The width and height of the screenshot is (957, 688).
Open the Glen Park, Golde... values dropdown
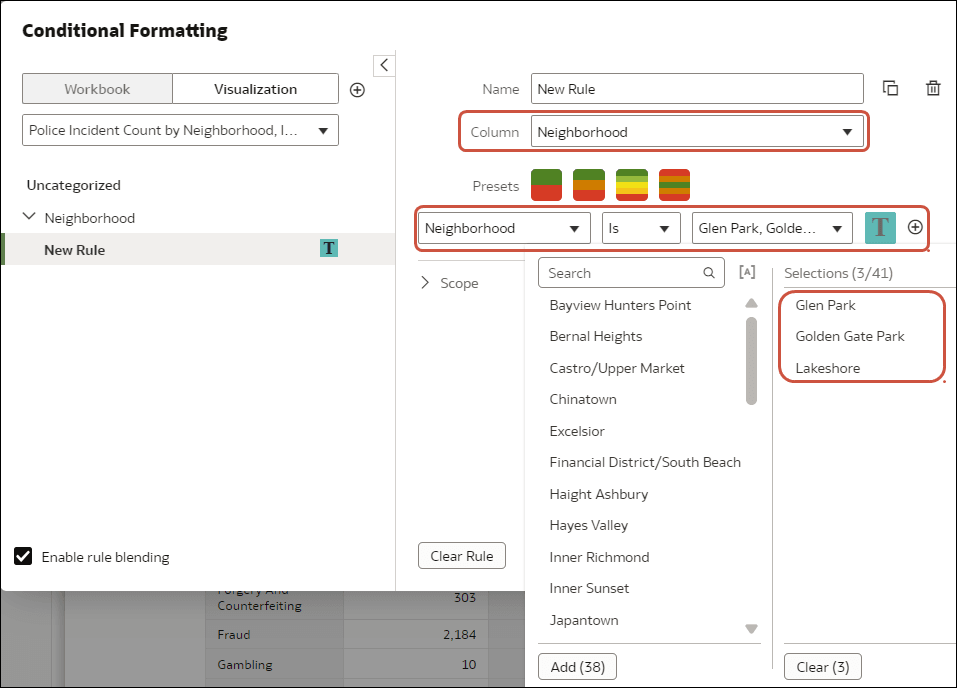point(771,228)
